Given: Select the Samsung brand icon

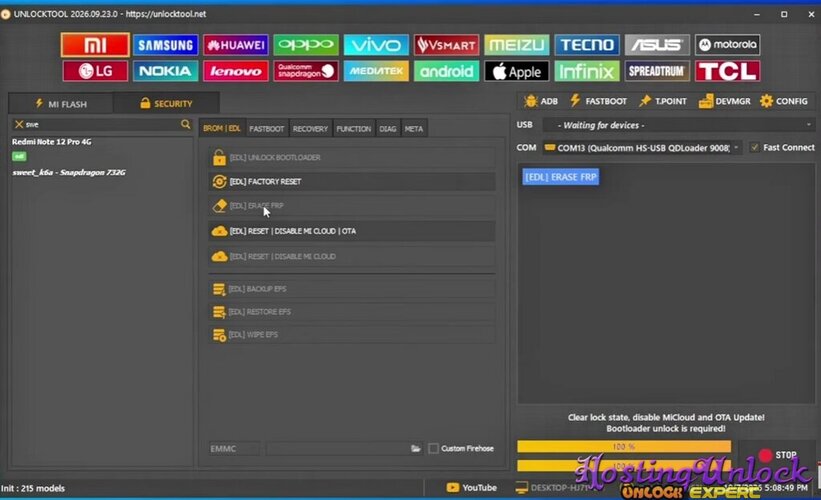Looking at the screenshot, I should [x=165, y=45].
